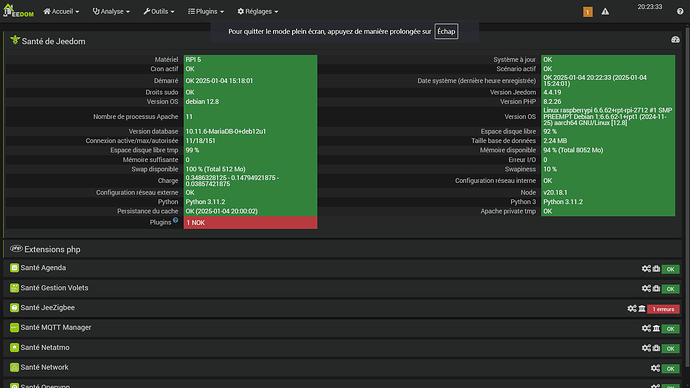Viewport: 690px width, 388px height.
Task: Click the Plugins info tooltip icon
Action: 176,220
